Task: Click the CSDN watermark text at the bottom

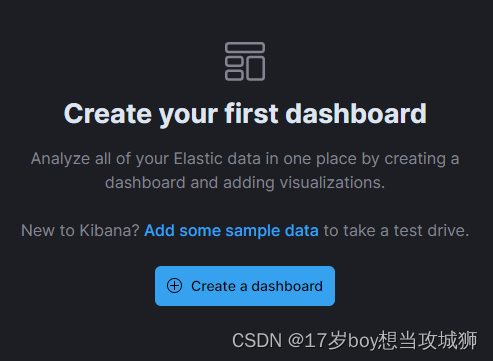Action: coord(355,341)
